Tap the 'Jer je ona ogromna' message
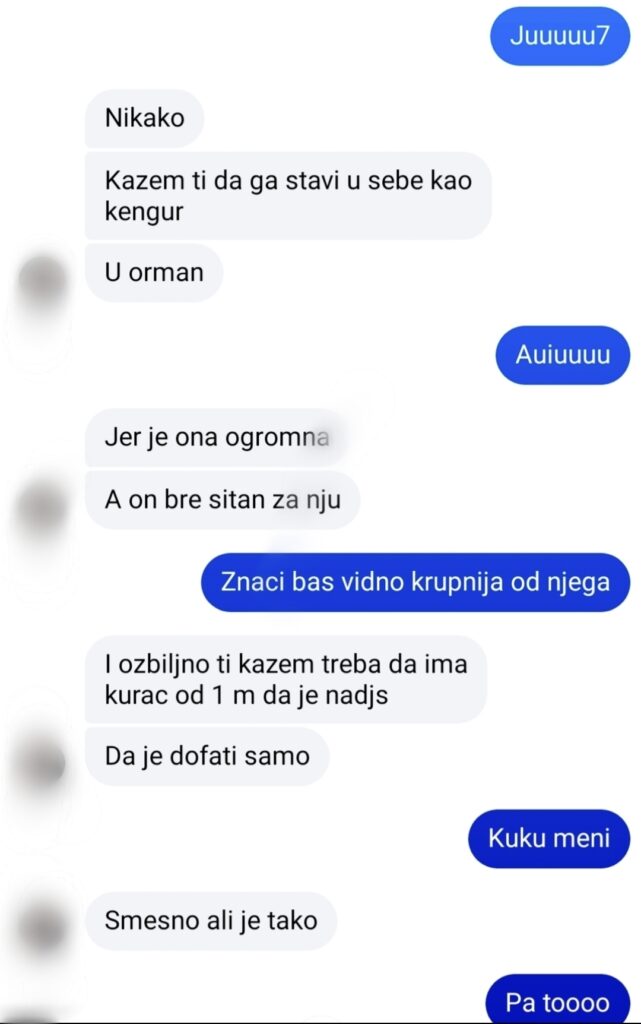 (x=217, y=438)
